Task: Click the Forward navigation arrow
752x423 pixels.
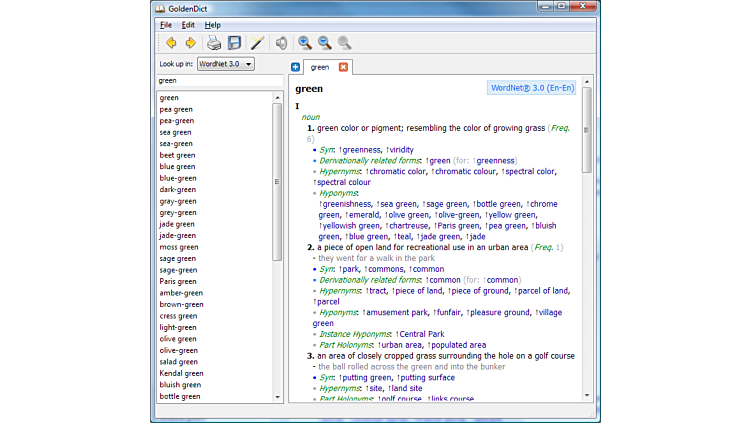Action: (x=190, y=43)
